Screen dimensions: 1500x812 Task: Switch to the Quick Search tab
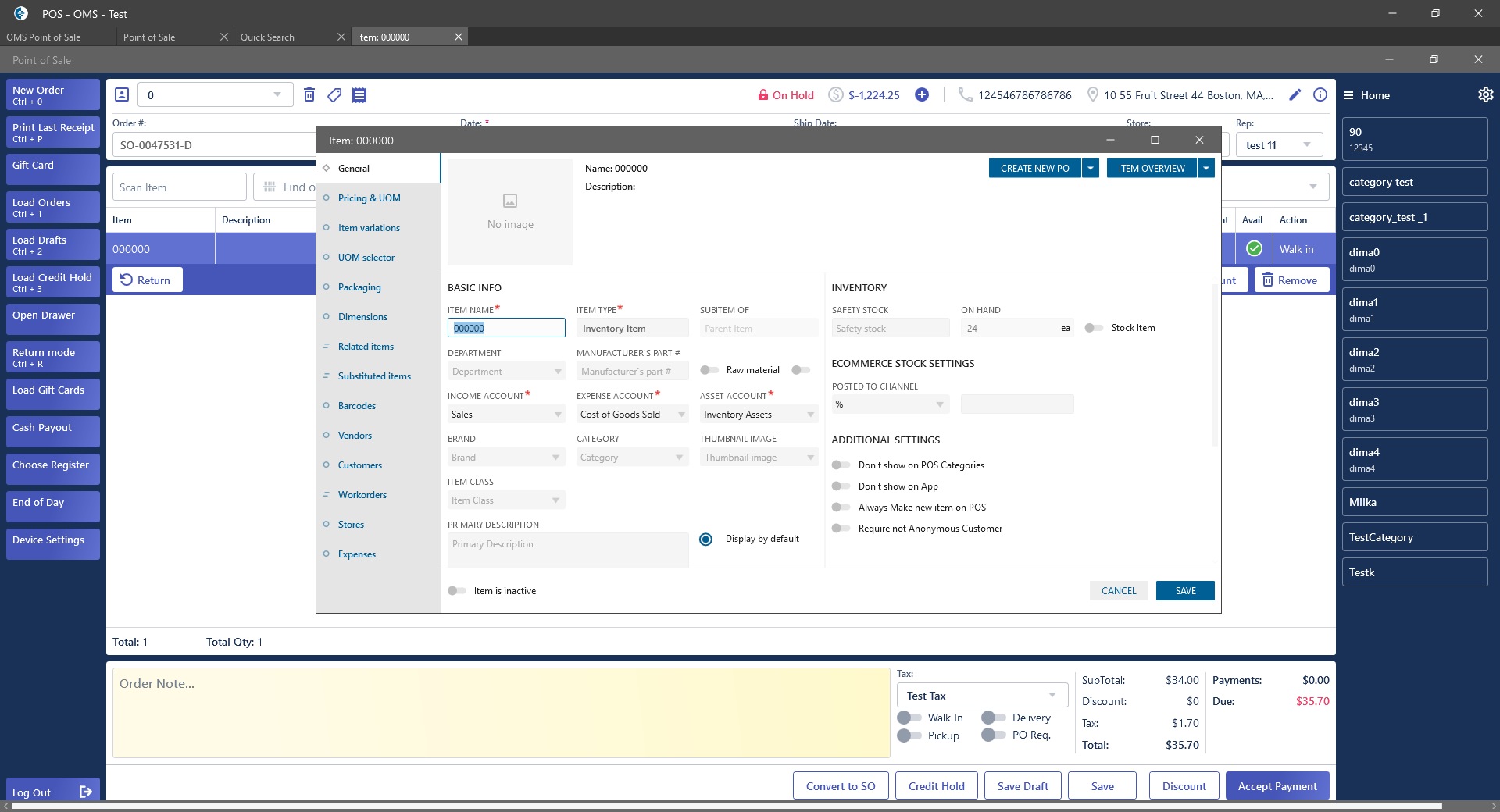point(267,37)
